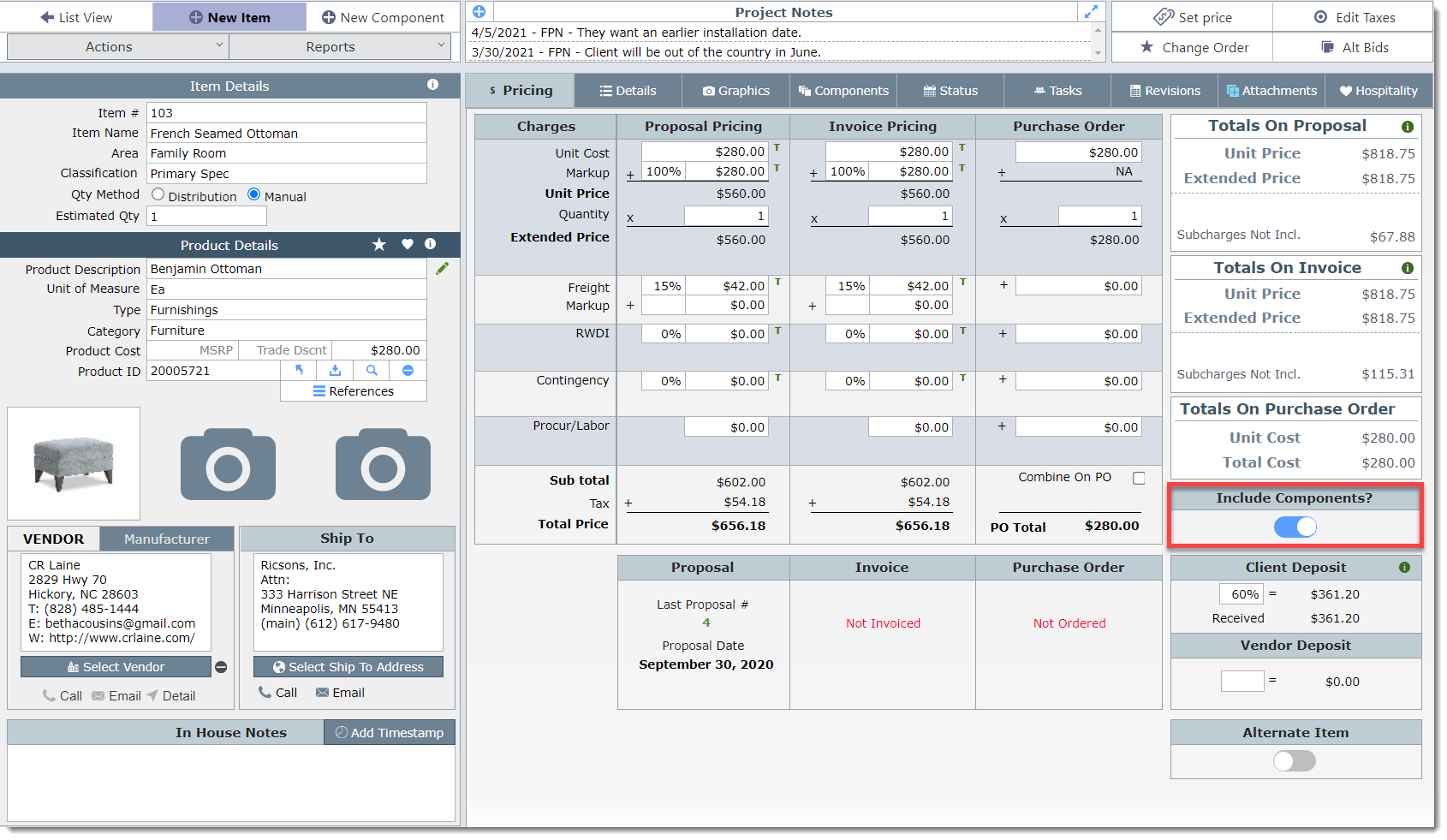Click Product ID arrow link icon
The width and height of the screenshot is (1447, 840).
pyautogui.click(x=299, y=371)
